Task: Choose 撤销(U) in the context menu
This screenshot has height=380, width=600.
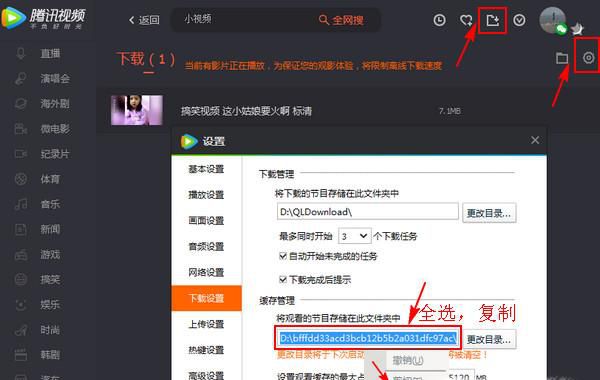Action: 408,360
